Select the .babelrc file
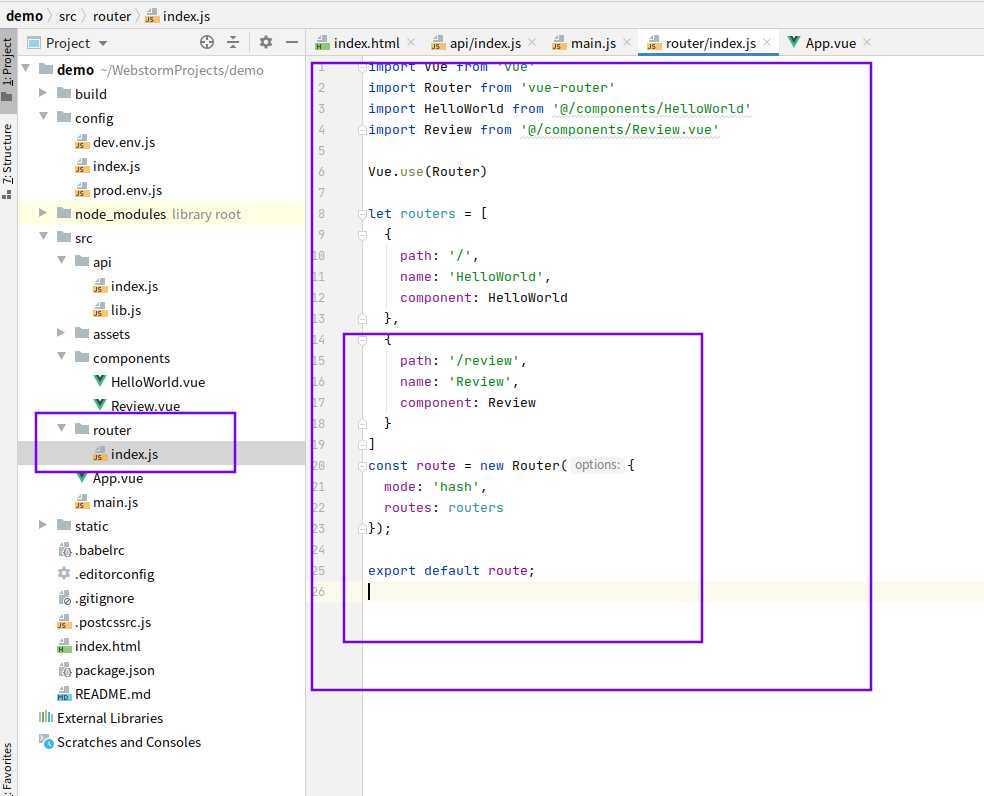This screenshot has width=984, height=796. click(99, 551)
